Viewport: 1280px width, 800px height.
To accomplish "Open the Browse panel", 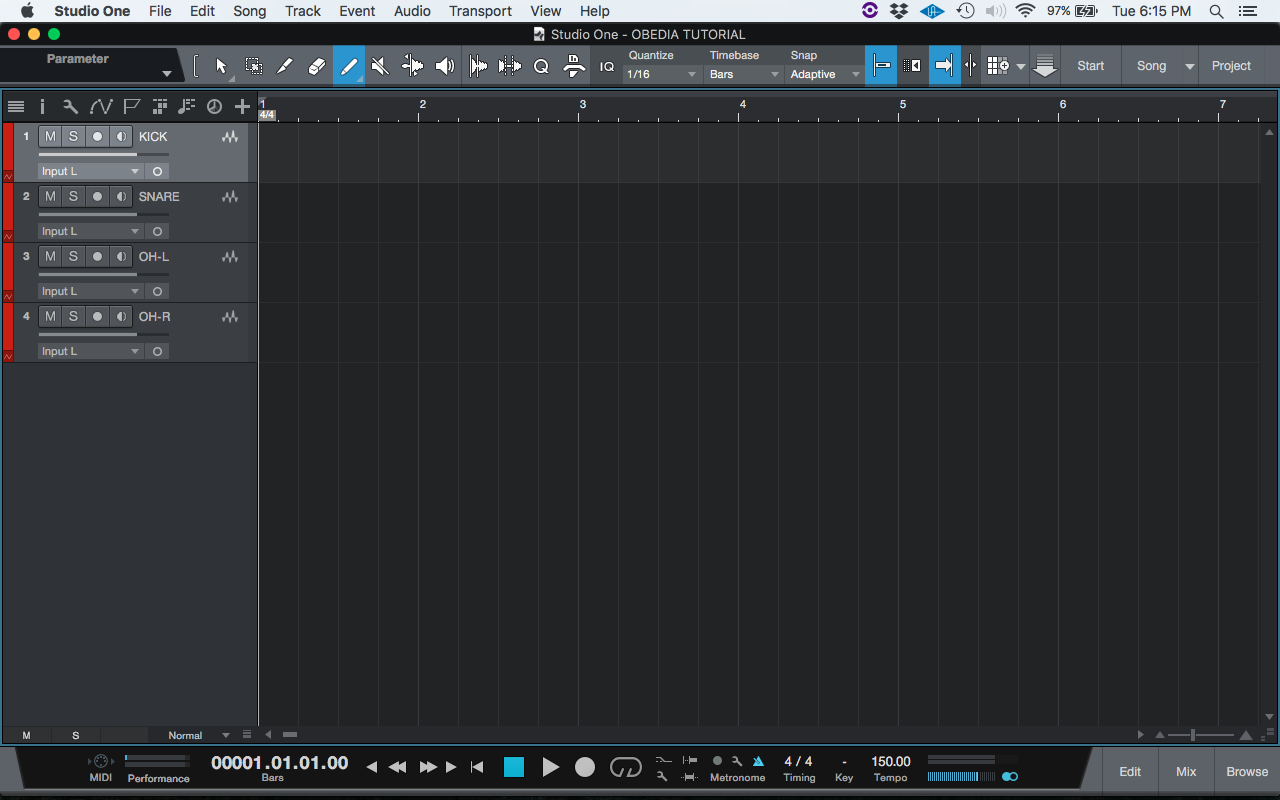I will pos(1246,771).
